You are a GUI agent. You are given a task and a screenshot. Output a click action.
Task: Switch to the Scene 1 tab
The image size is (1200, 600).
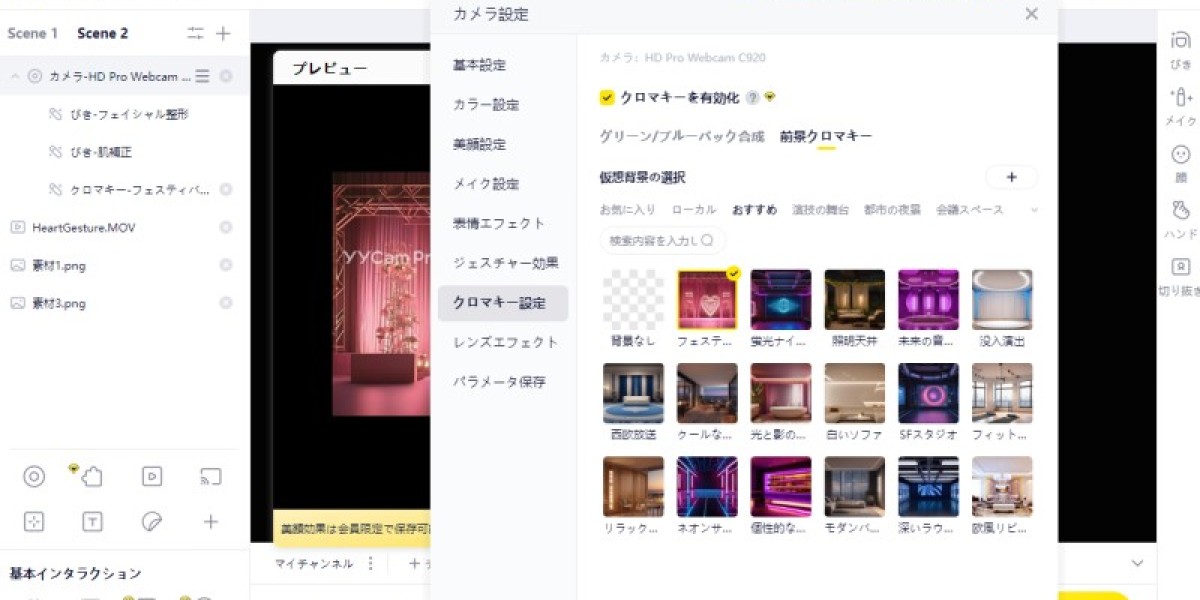pyautogui.click(x=32, y=33)
